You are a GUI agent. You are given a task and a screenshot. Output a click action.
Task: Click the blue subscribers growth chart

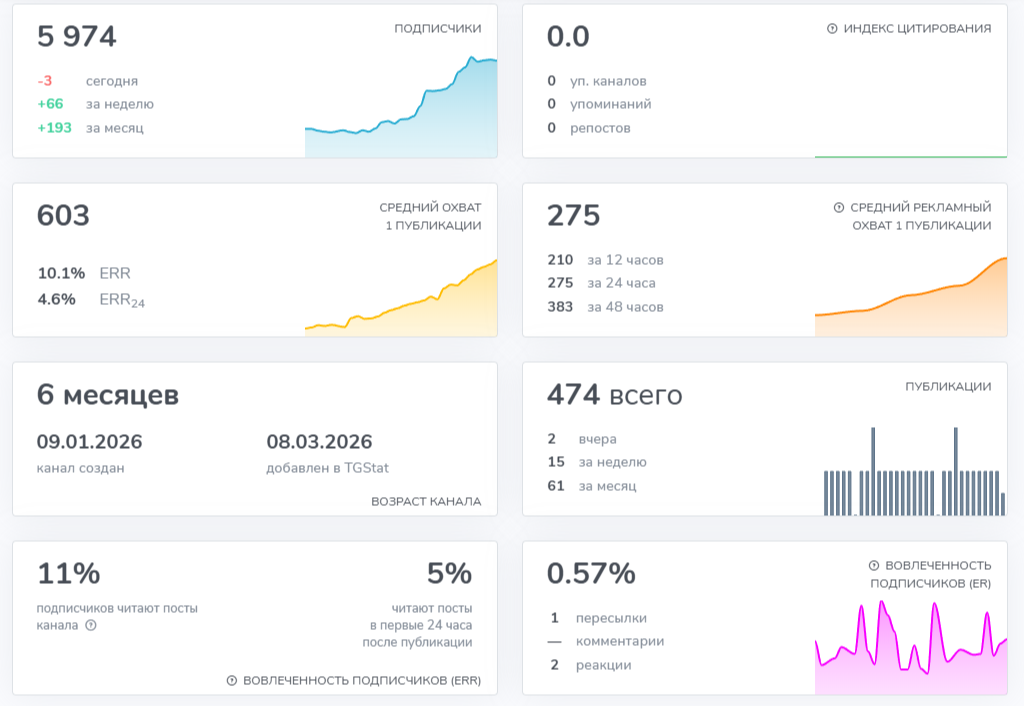401,107
